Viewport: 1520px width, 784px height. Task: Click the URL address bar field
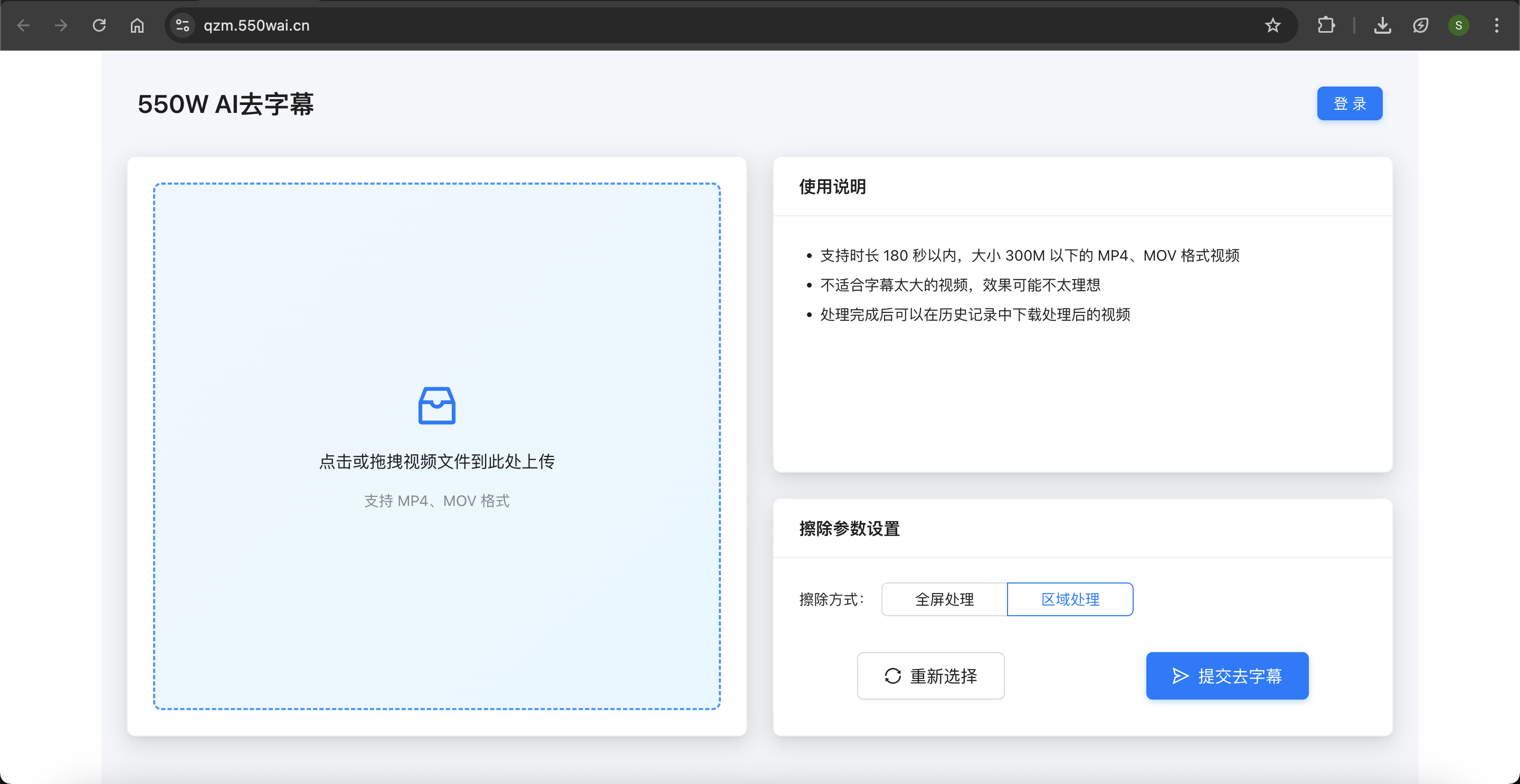(708, 25)
